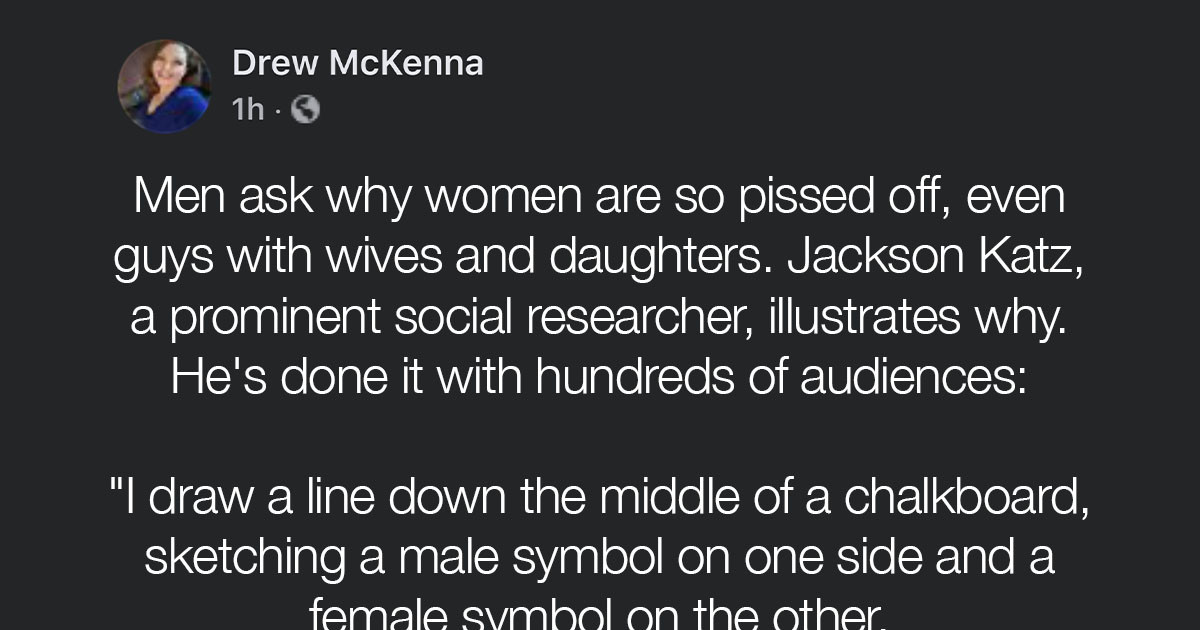Select Drew McKenna's circular avatar thumbnail
The width and height of the screenshot is (1200, 630).
click(165, 85)
